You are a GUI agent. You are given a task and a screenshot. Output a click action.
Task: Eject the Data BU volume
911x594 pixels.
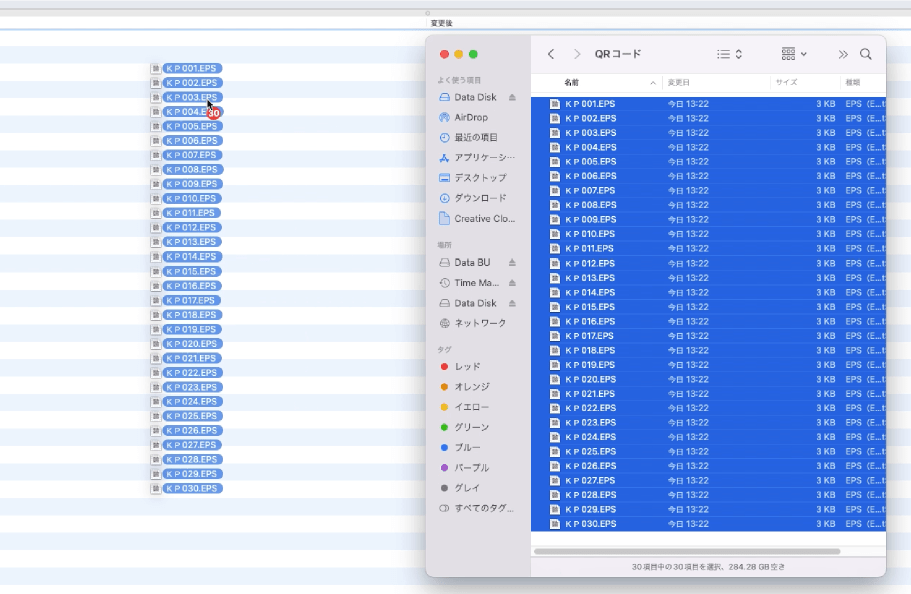pyautogui.click(x=512, y=262)
